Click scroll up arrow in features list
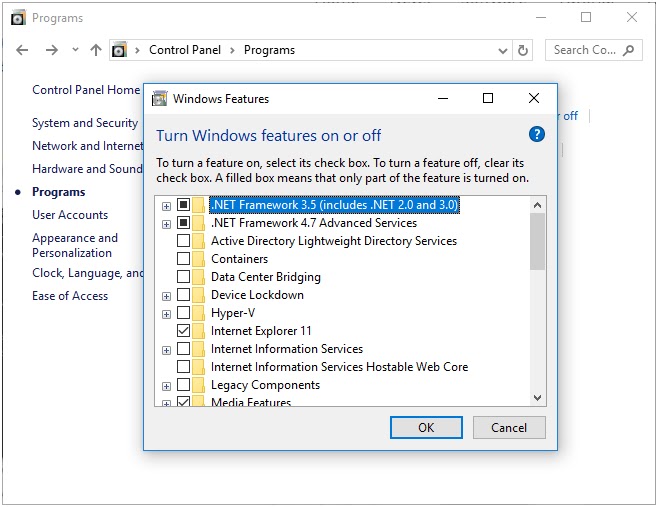The width and height of the screenshot is (658, 507). pos(538,205)
